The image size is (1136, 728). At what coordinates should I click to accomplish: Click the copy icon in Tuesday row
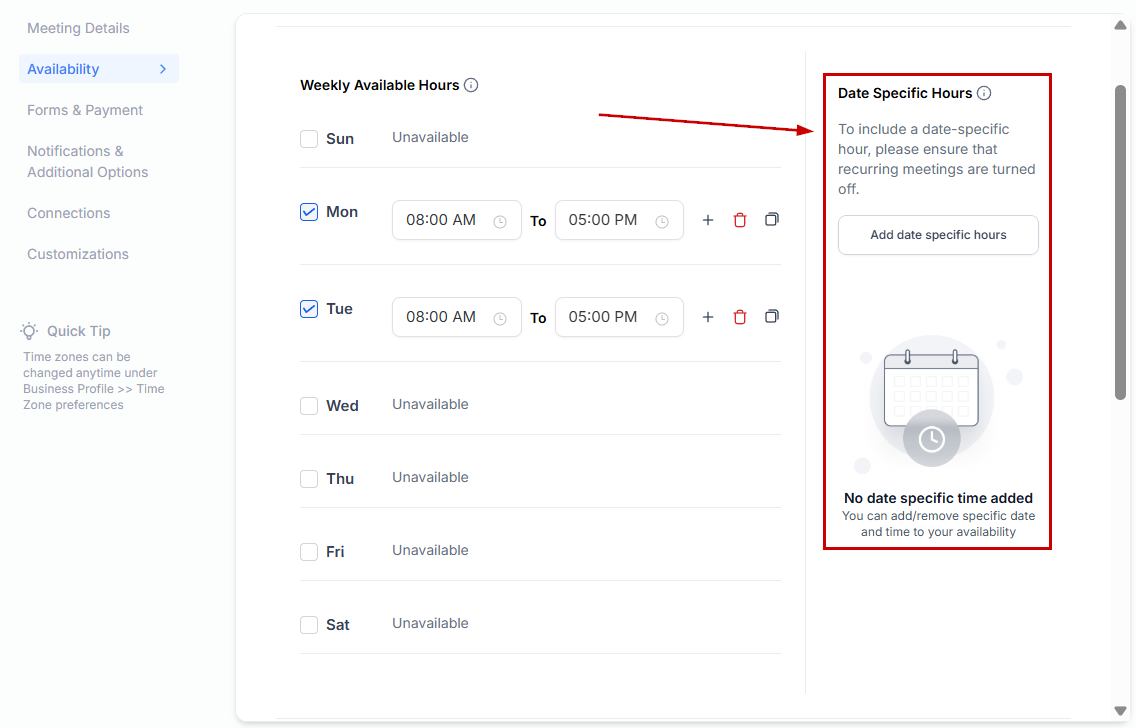pos(772,317)
